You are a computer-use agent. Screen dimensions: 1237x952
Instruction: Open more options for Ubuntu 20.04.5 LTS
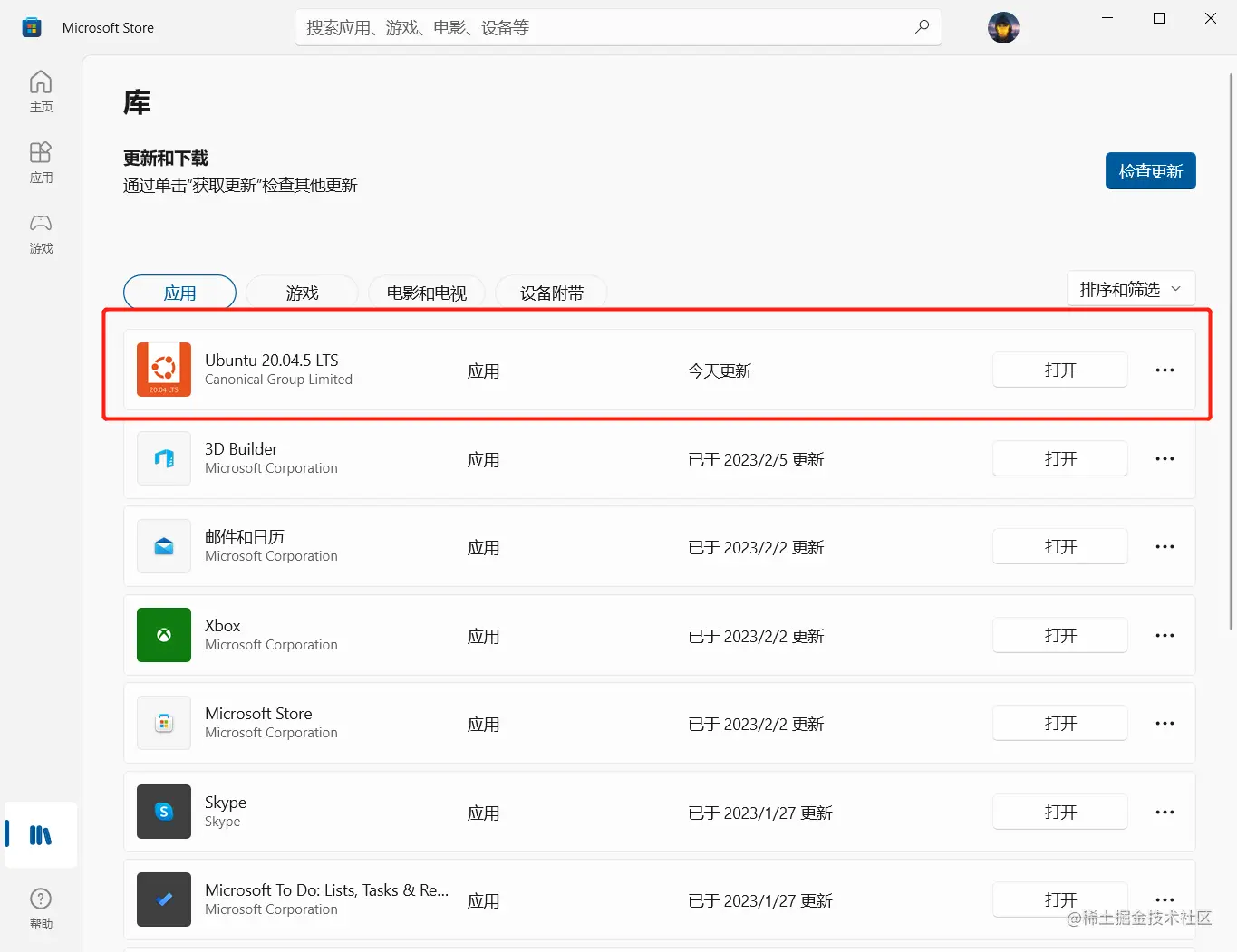pos(1165,370)
